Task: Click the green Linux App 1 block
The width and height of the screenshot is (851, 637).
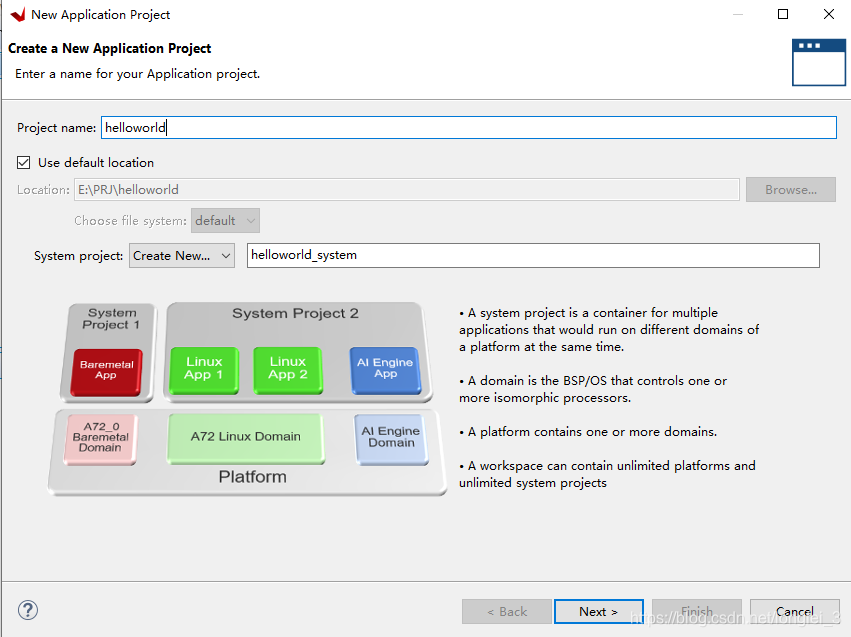Action: (x=204, y=369)
